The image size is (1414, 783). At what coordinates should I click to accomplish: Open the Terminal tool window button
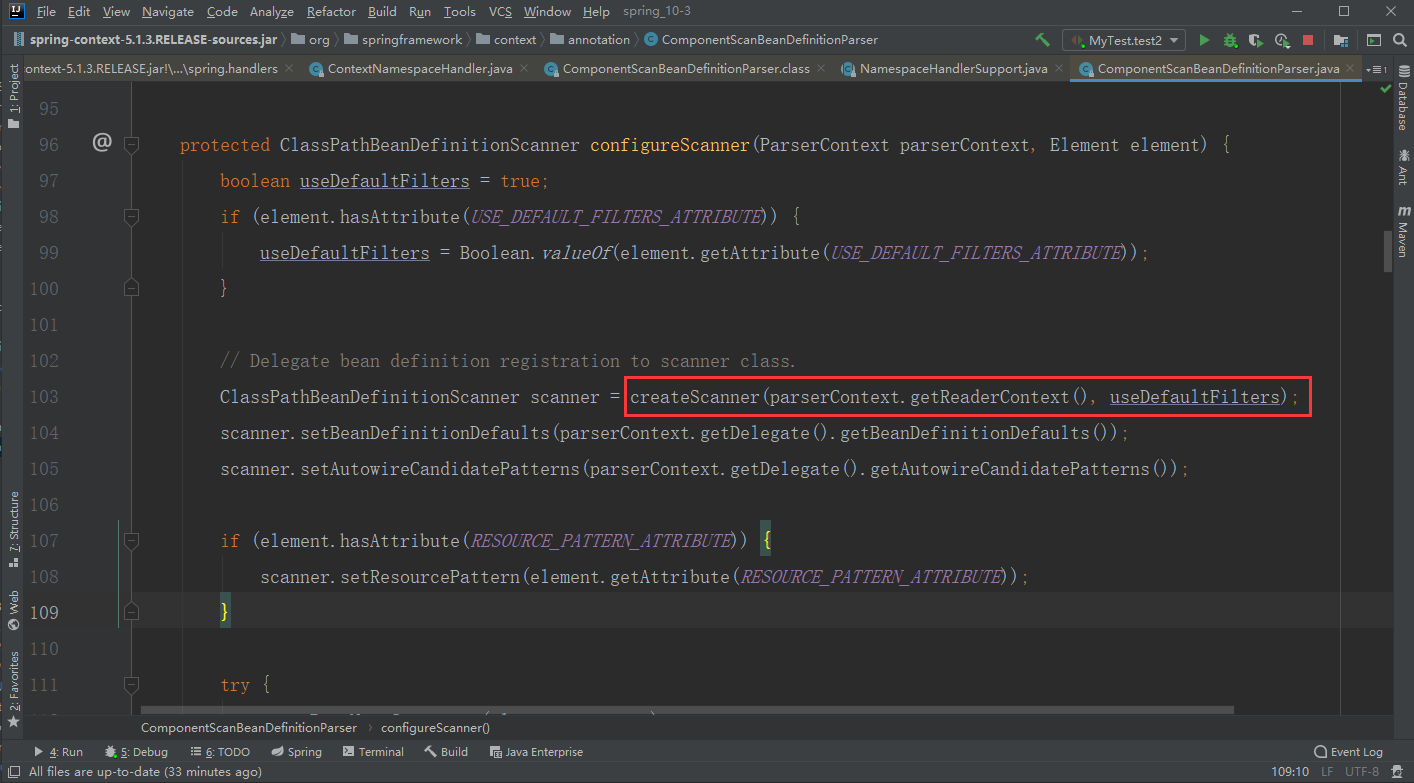coord(373,752)
